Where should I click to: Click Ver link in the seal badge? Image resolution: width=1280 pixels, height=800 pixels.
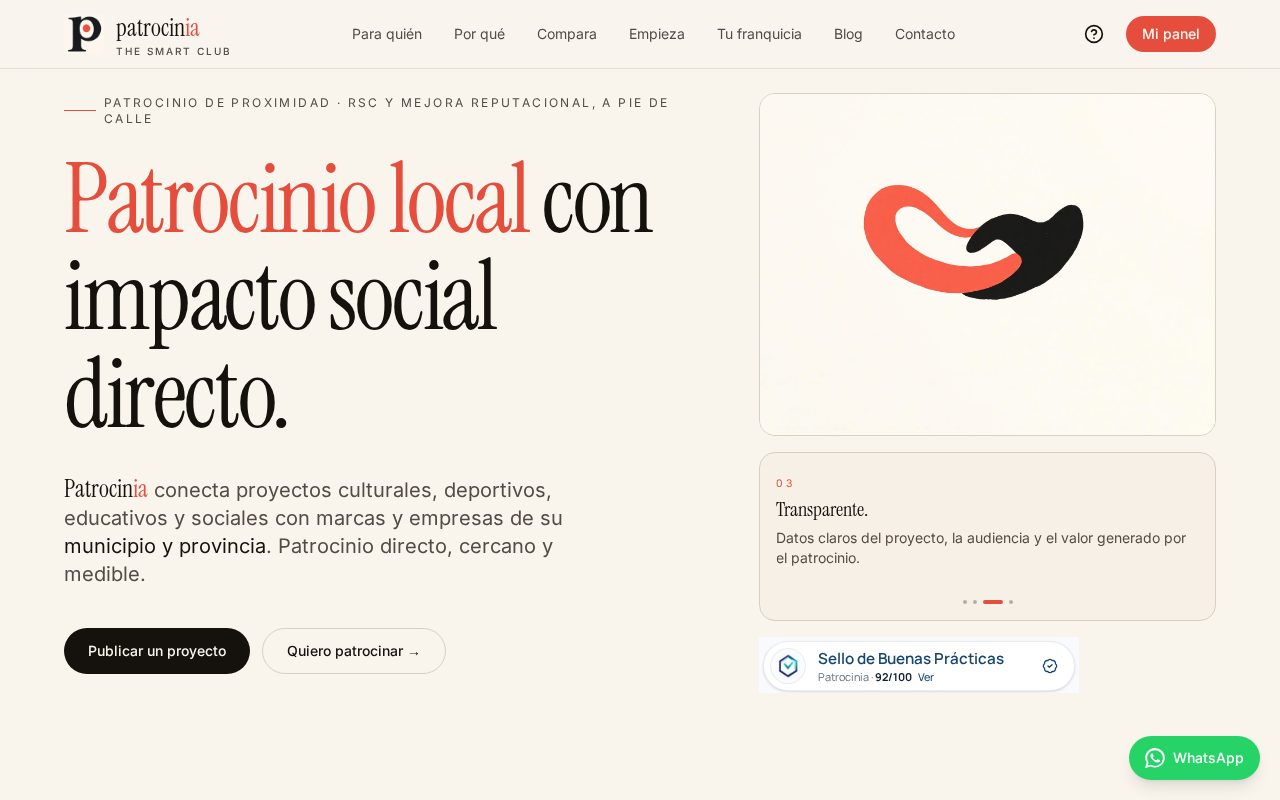coord(926,677)
